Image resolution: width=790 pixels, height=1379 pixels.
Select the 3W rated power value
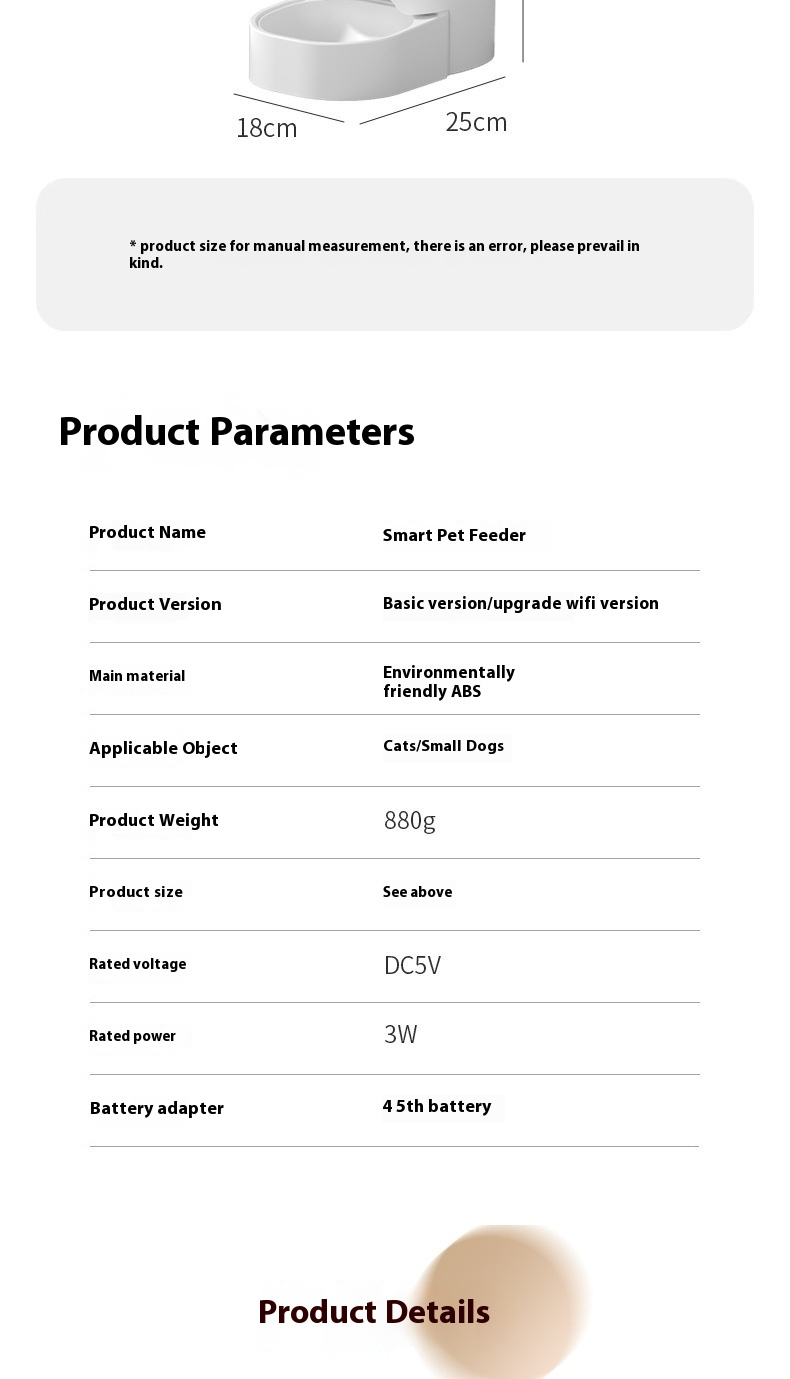[x=401, y=1034]
